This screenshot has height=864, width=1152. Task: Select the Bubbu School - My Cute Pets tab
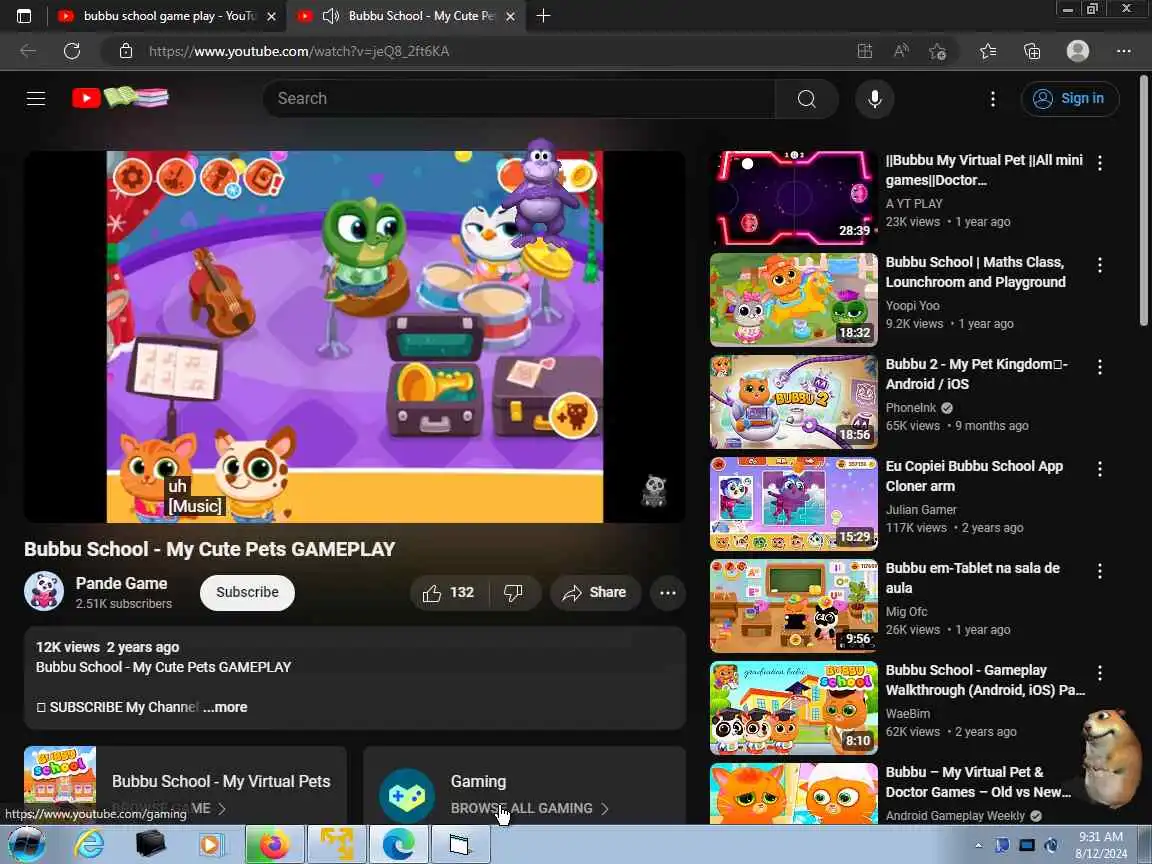408,15
